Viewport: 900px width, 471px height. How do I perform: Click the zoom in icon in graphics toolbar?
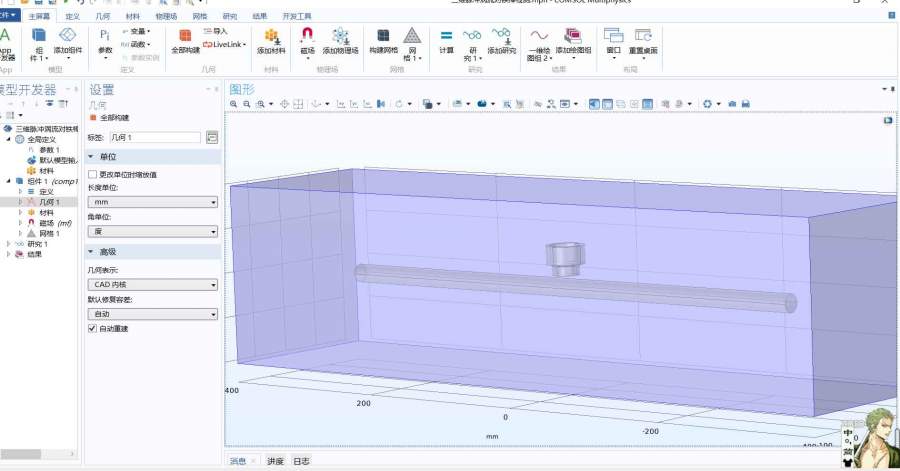point(235,103)
